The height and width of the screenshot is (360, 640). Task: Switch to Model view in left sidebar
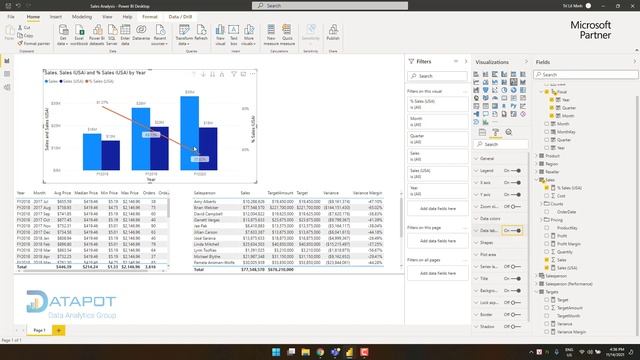click(x=7, y=87)
